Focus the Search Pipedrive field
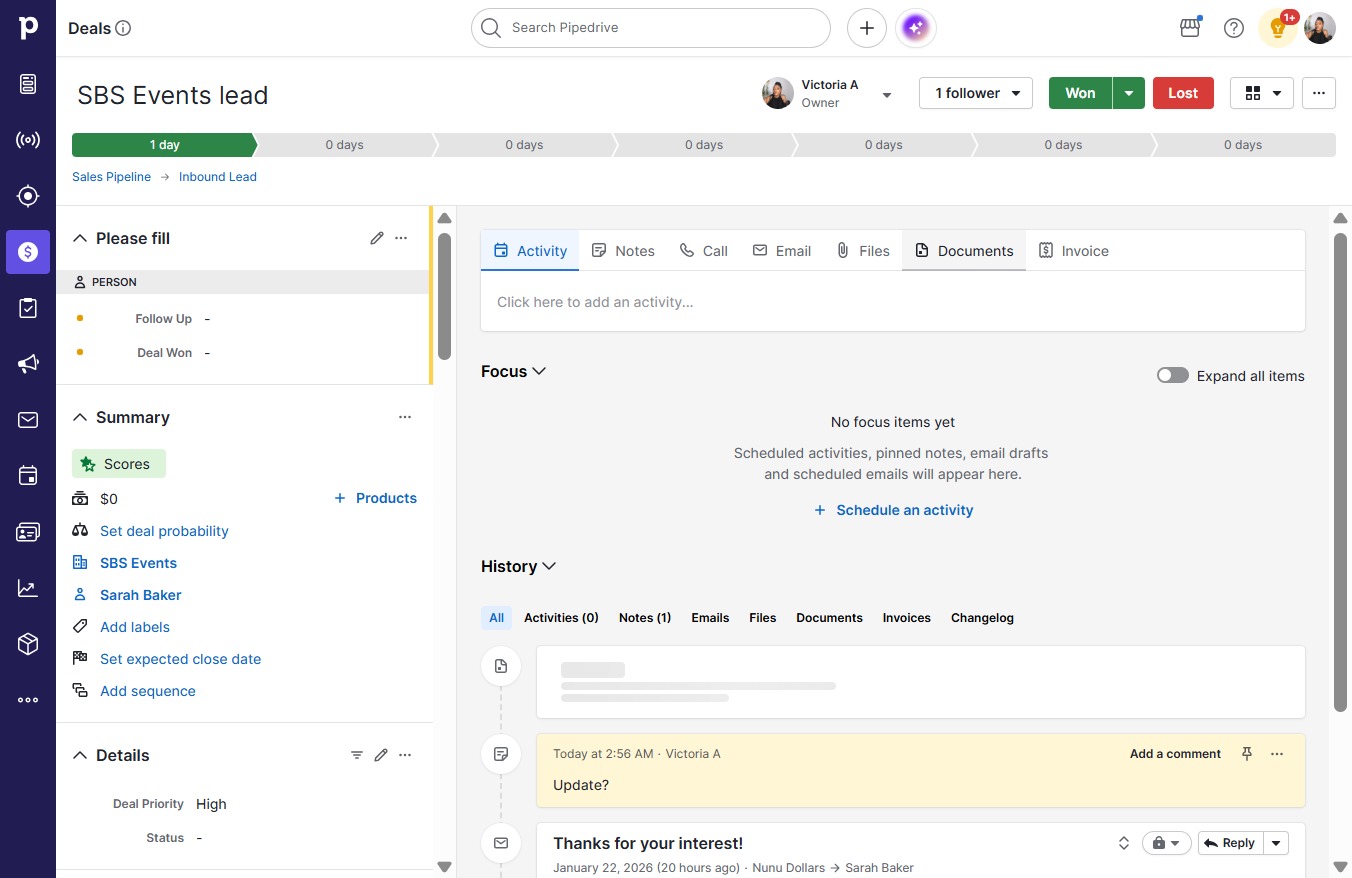The width and height of the screenshot is (1352, 878). (x=651, y=28)
